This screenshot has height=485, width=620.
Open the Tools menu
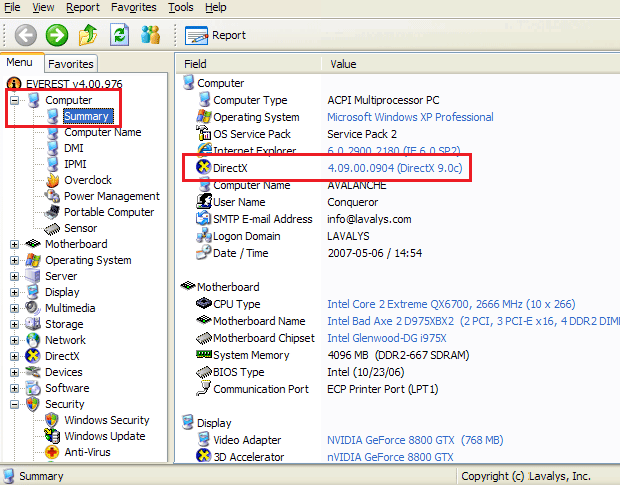click(x=181, y=7)
